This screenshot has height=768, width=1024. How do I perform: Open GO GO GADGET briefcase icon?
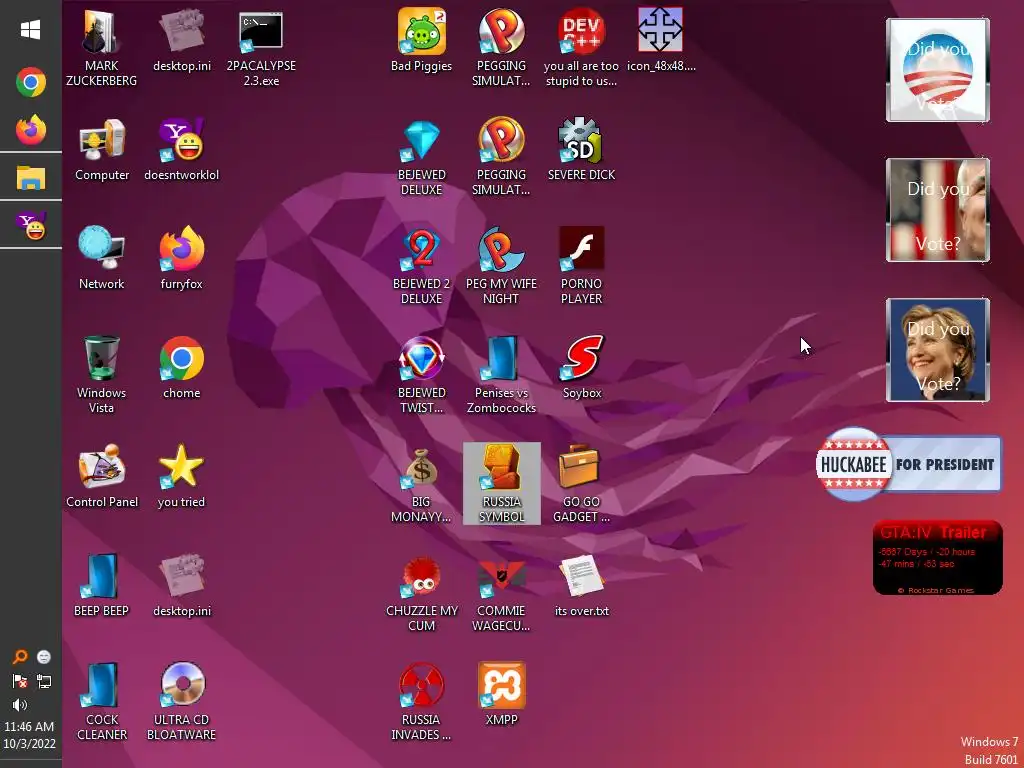(581, 484)
